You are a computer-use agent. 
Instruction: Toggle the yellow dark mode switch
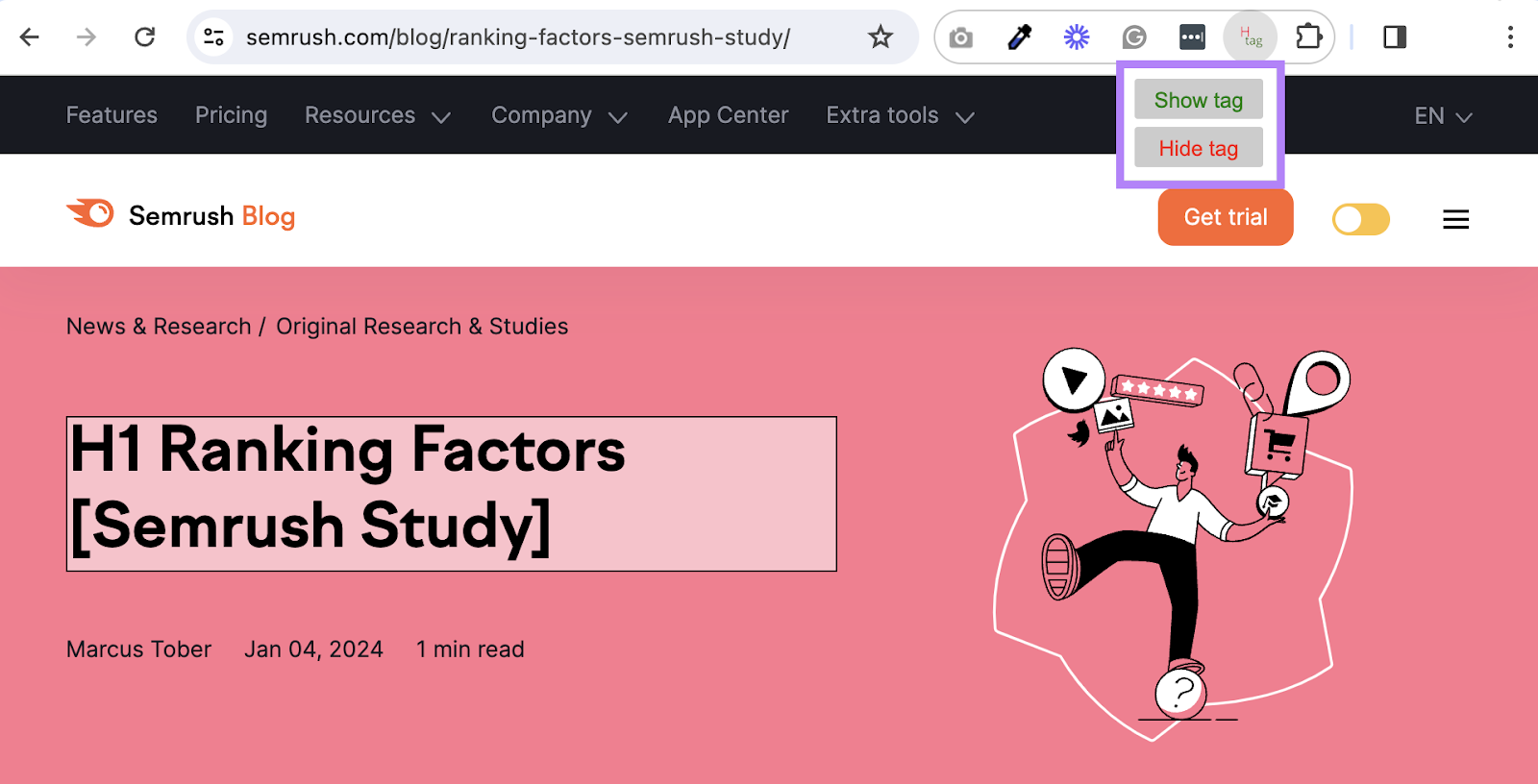coord(1360,219)
